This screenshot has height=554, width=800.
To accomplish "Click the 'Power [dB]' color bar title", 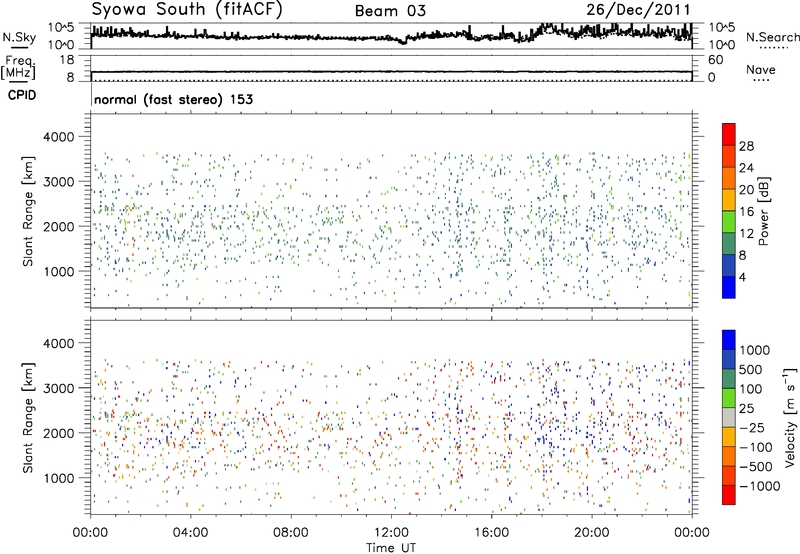I will point(763,211).
